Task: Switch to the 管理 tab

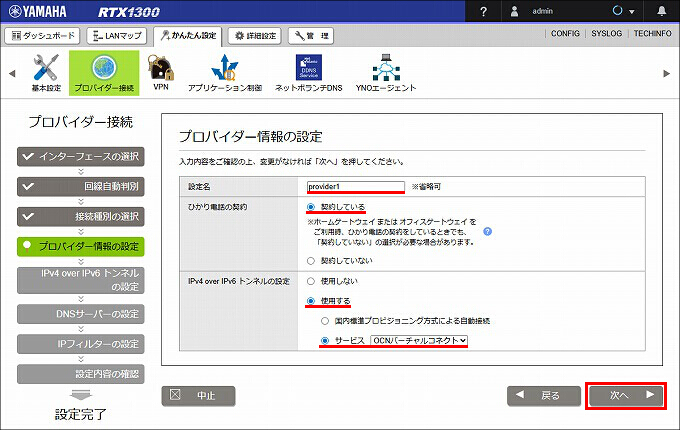Action: 311,36
